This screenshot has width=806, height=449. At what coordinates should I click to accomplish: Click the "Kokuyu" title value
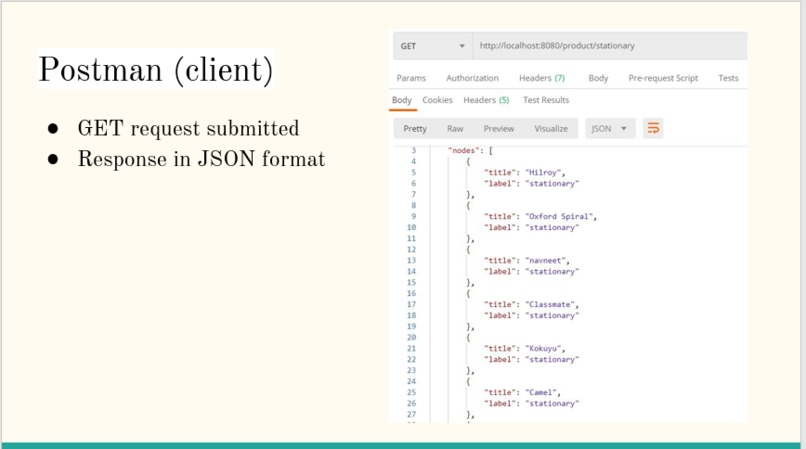pyautogui.click(x=543, y=349)
